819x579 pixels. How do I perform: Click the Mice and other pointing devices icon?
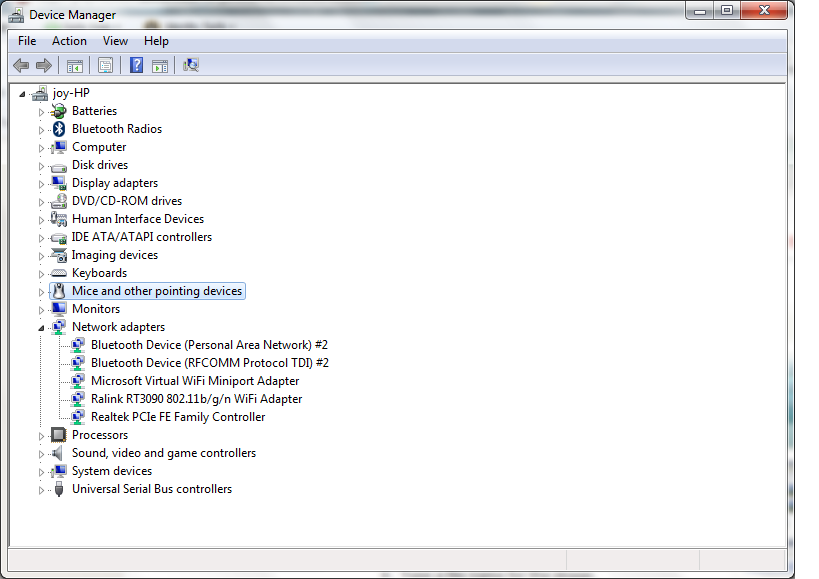point(59,291)
